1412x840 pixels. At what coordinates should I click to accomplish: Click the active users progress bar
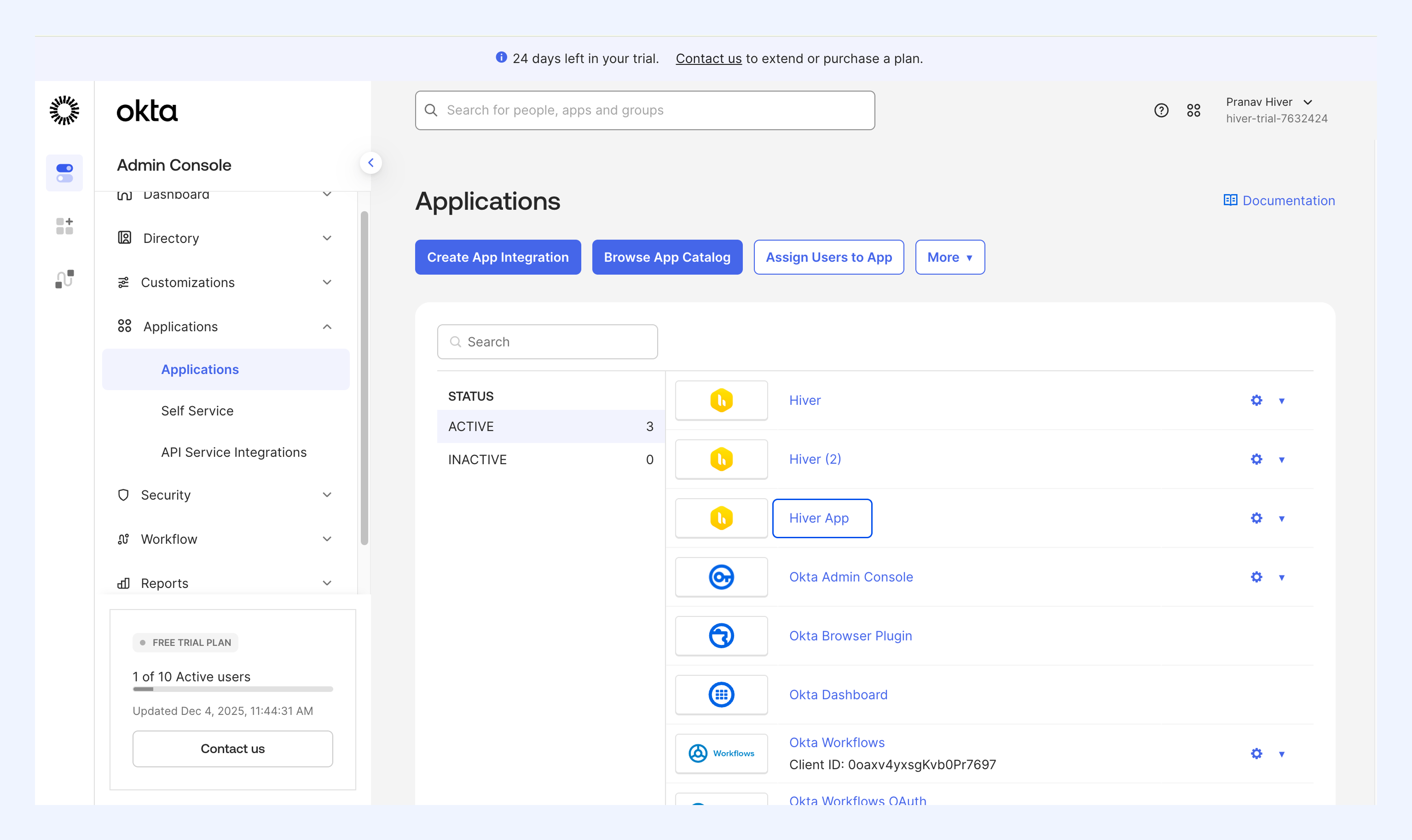pyautogui.click(x=233, y=689)
